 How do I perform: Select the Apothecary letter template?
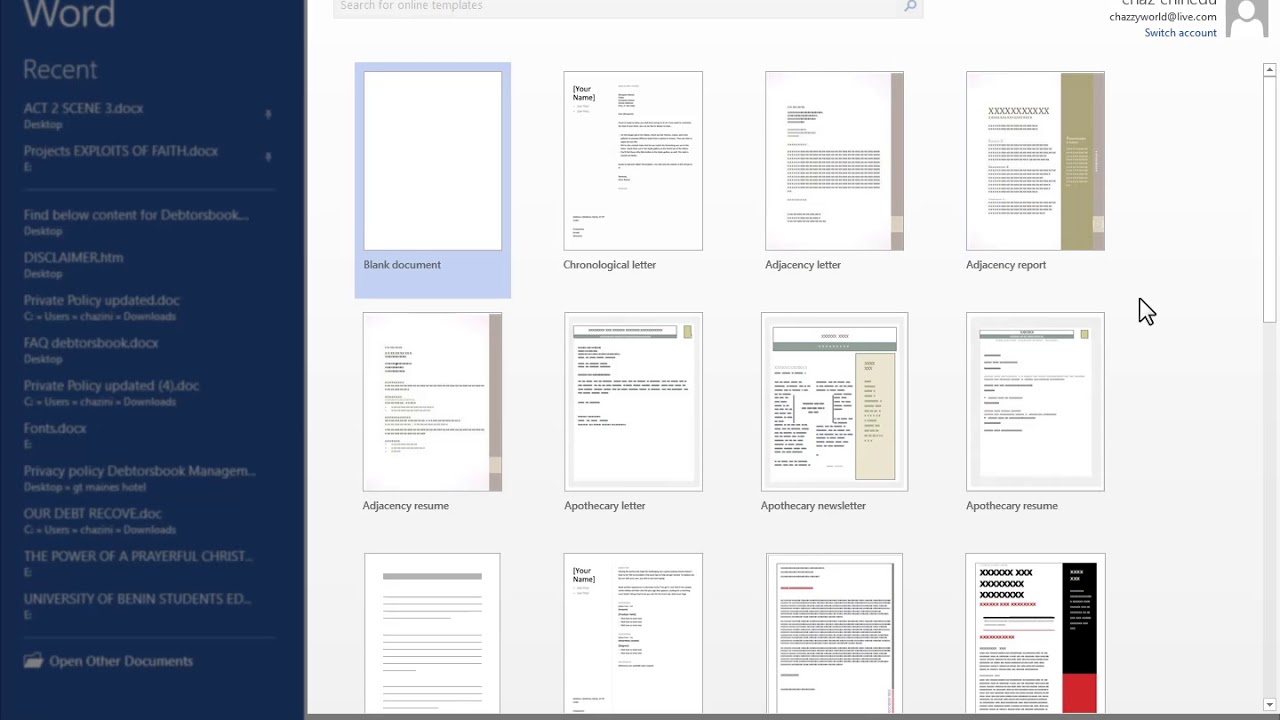tap(633, 402)
